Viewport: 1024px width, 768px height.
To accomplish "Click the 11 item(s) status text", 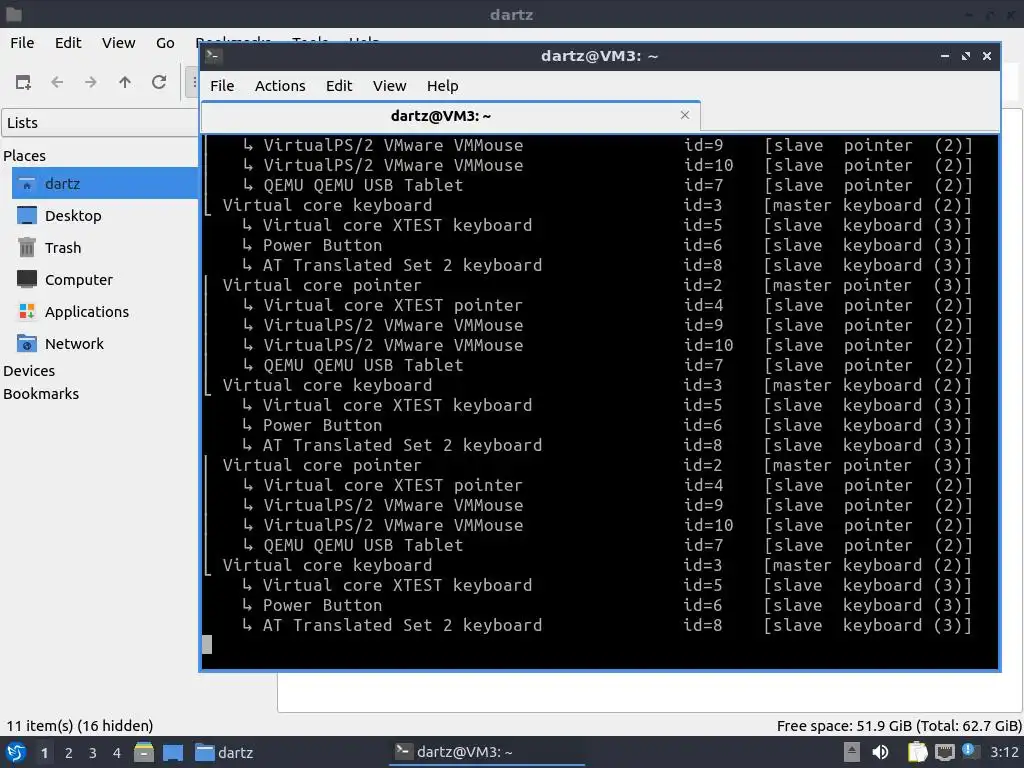I will 80,726.
